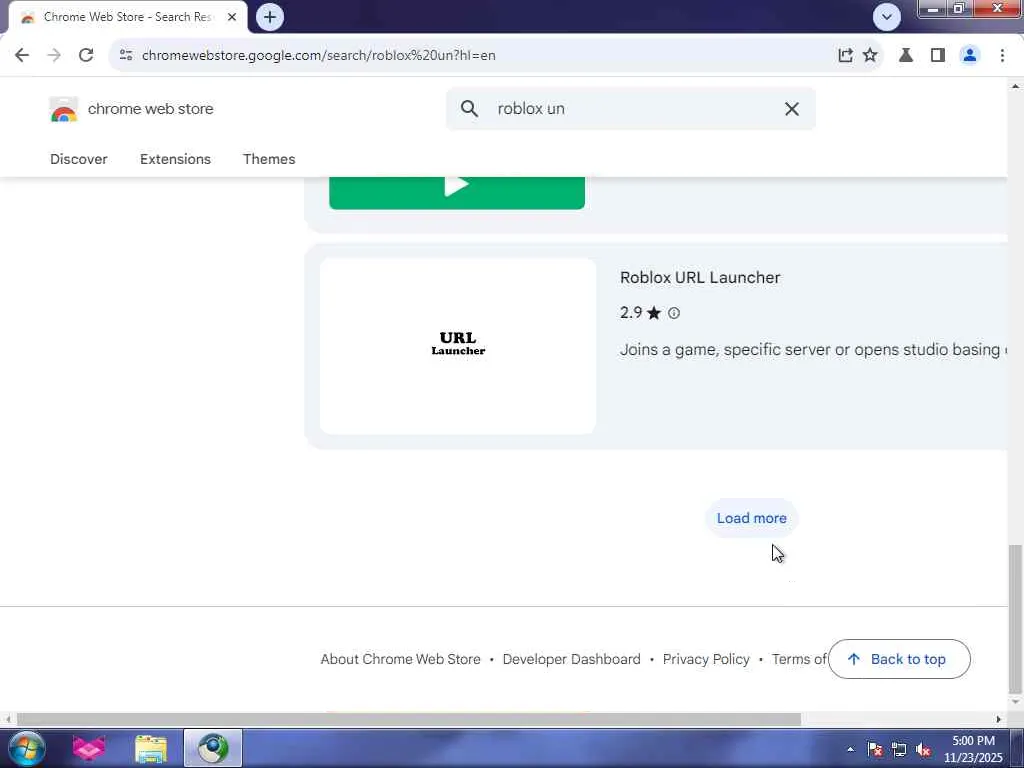The height and width of the screenshot is (768, 1024).
Task: Open the Chrome three-dot menu
Action: (1002, 55)
